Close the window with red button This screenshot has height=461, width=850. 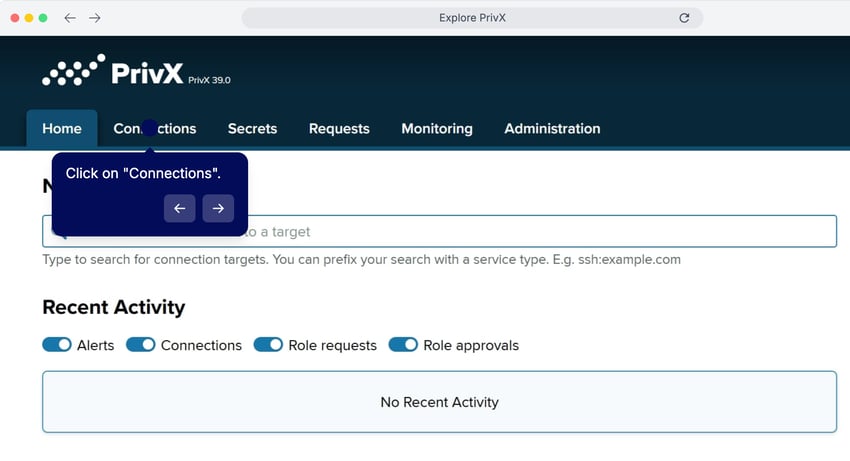click(x=15, y=18)
